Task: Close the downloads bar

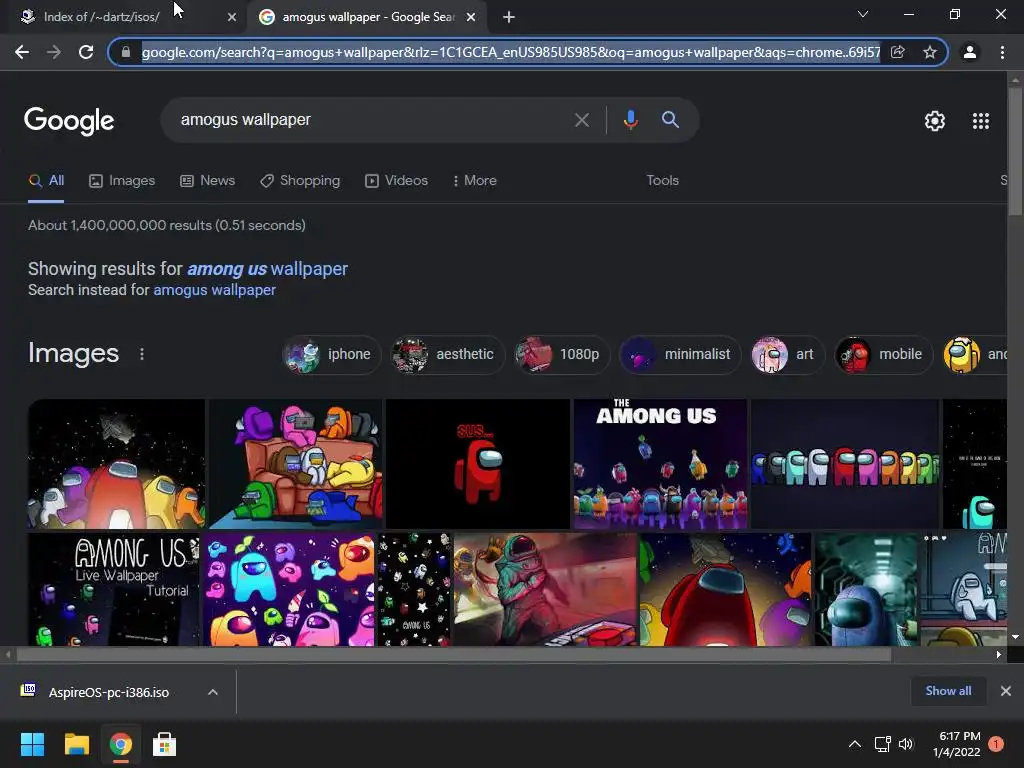Action: 1006,691
